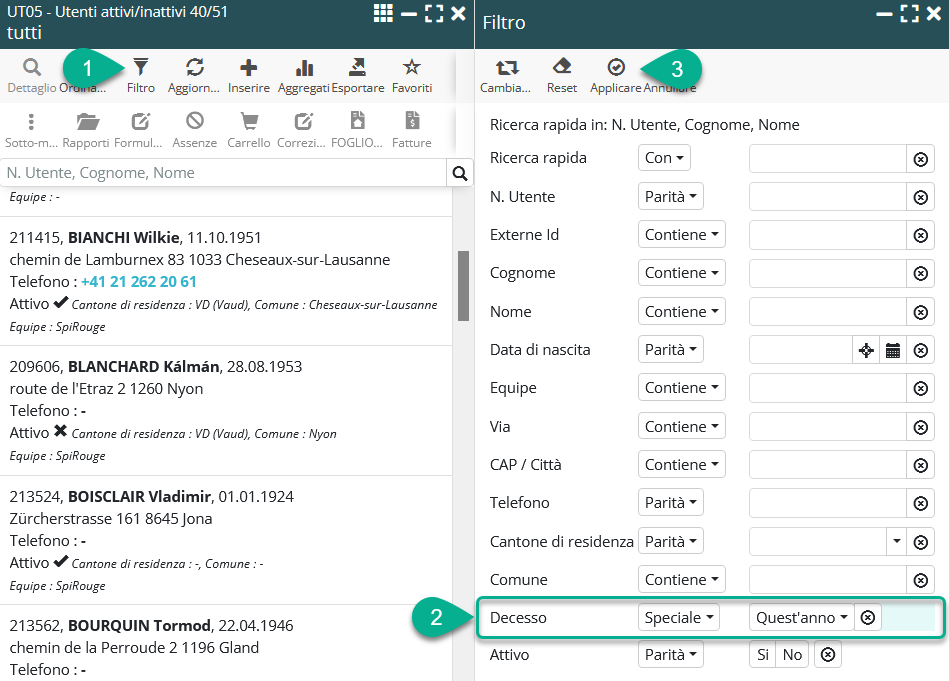Click Applicare checkmark icon

[616, 68]
